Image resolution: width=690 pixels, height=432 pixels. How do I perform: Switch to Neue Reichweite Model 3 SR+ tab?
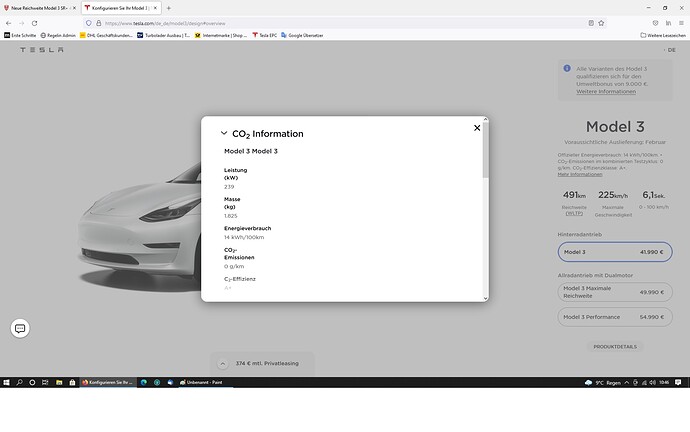click(40, 8)
